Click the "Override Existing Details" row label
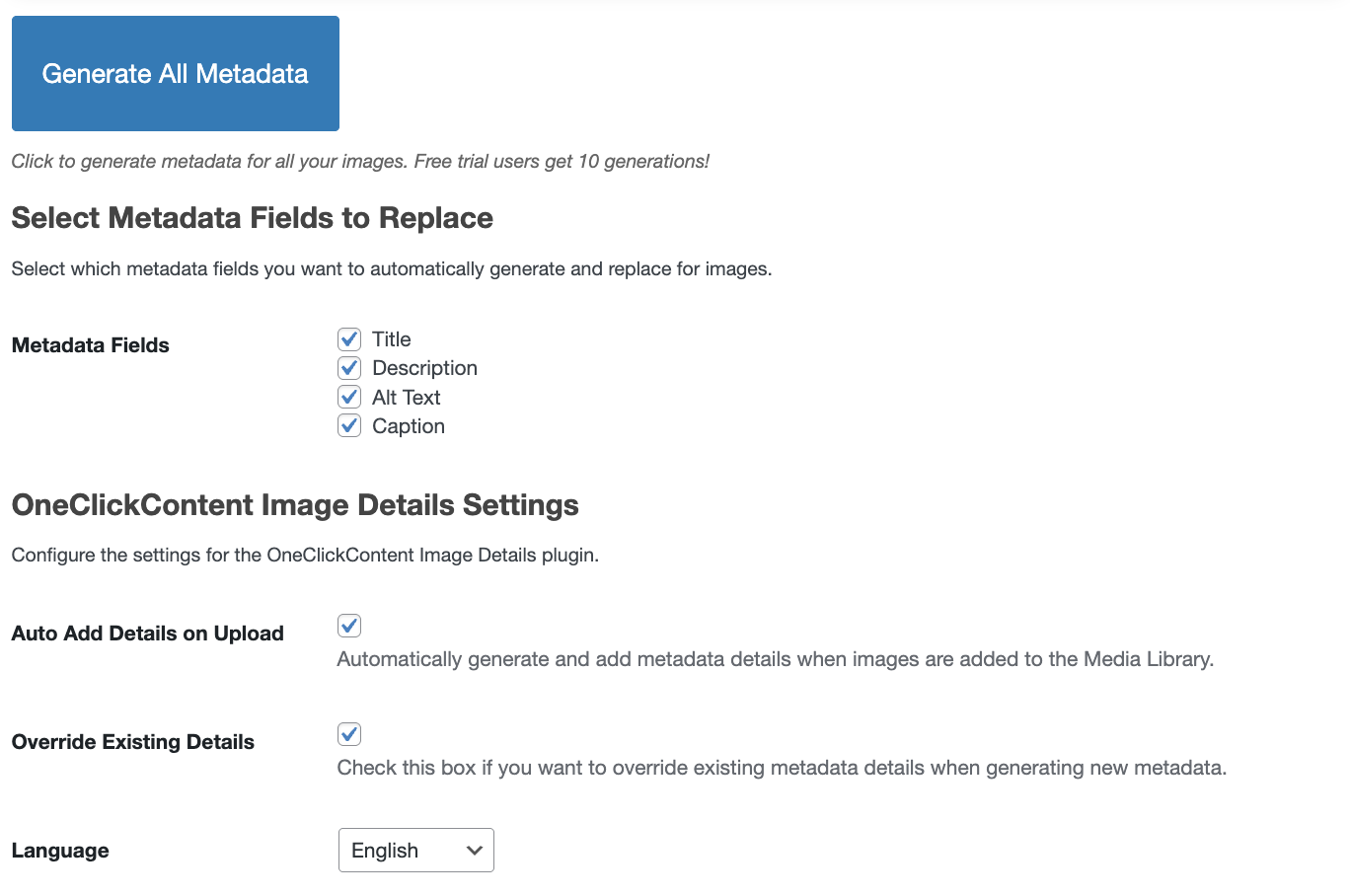The width and height of the screenshot is (1350, 896). pos(133,742)
